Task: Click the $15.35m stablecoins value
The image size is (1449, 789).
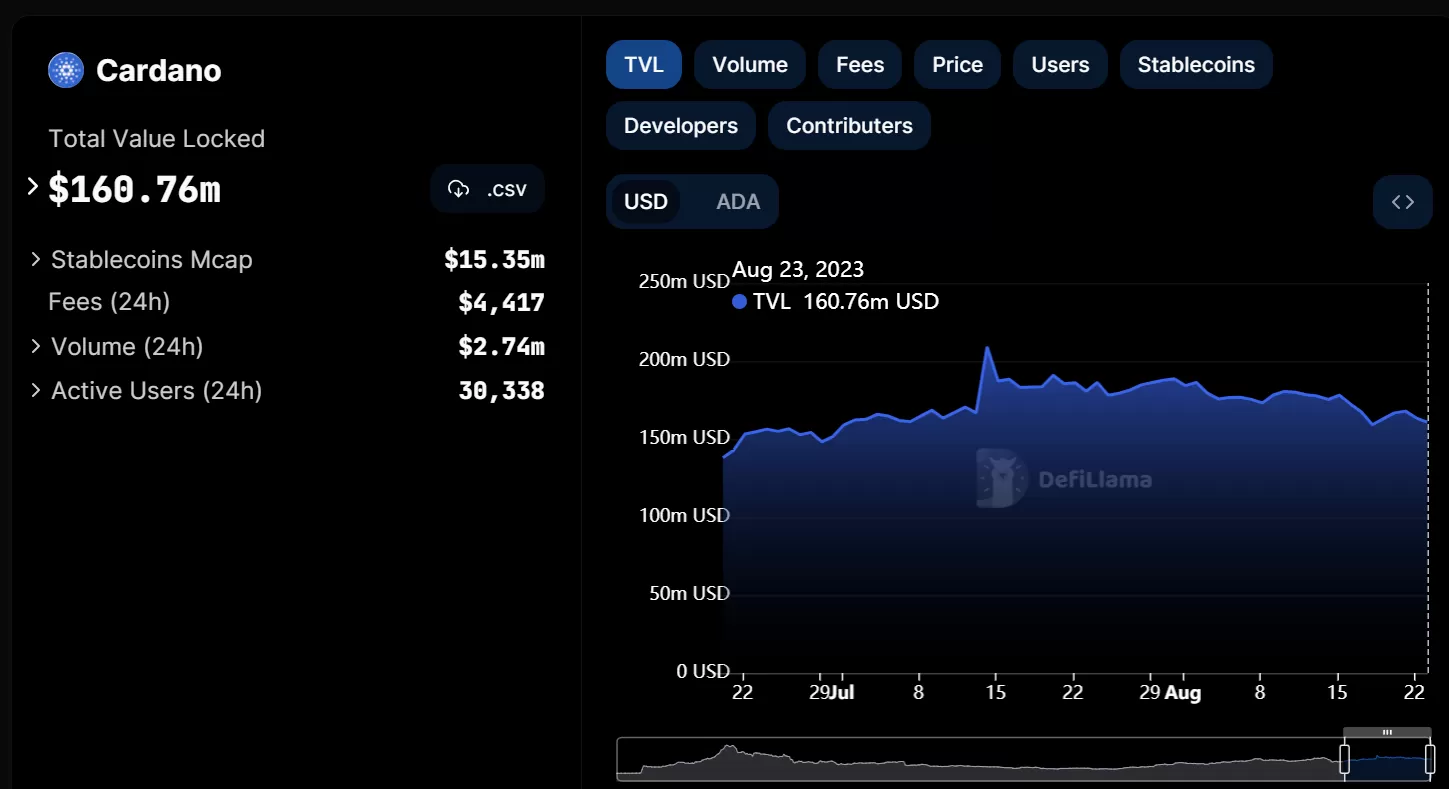Action: (x=494, y=260)
